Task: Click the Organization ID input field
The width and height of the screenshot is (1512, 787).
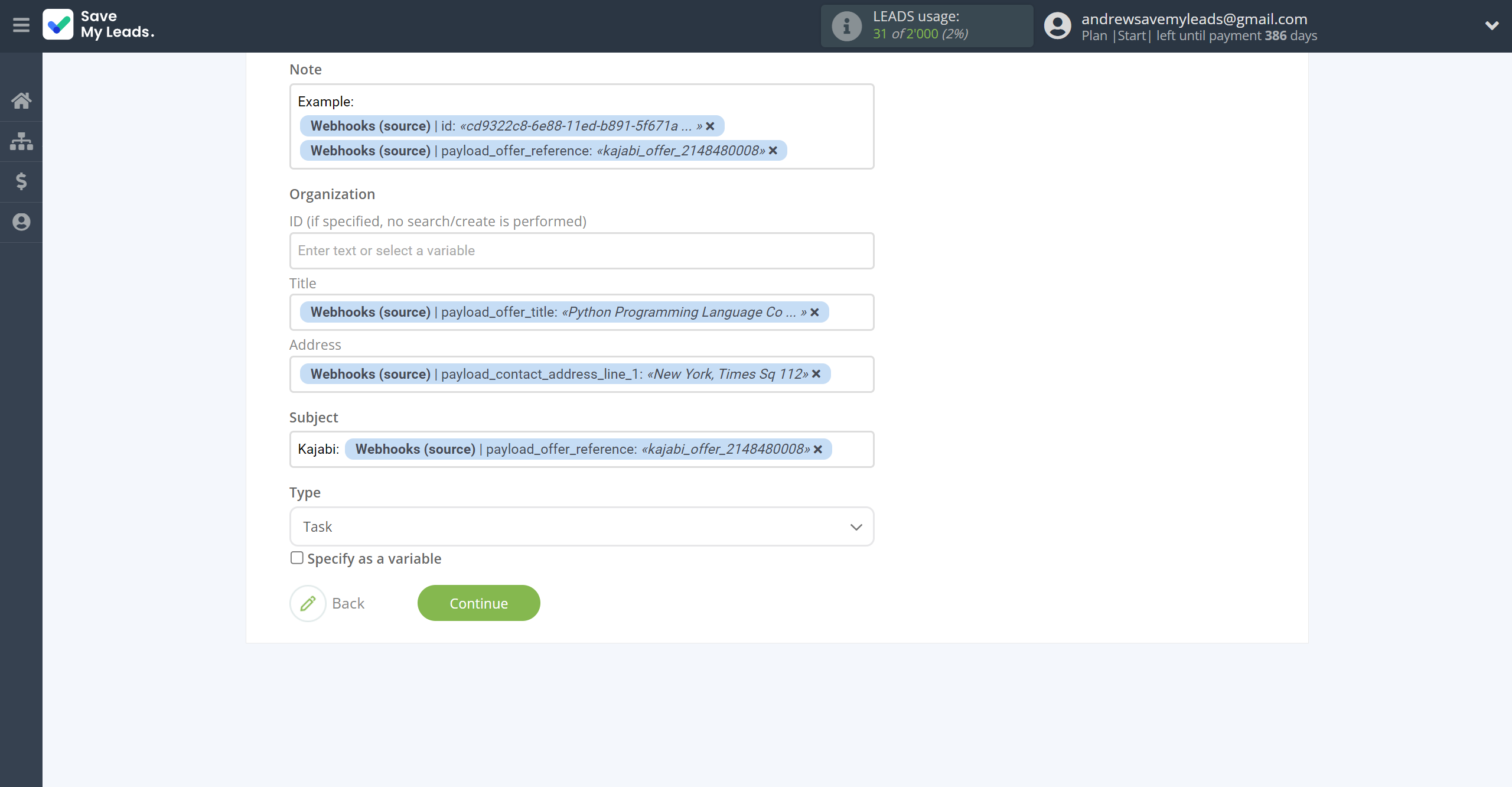Action: (582, 251)
